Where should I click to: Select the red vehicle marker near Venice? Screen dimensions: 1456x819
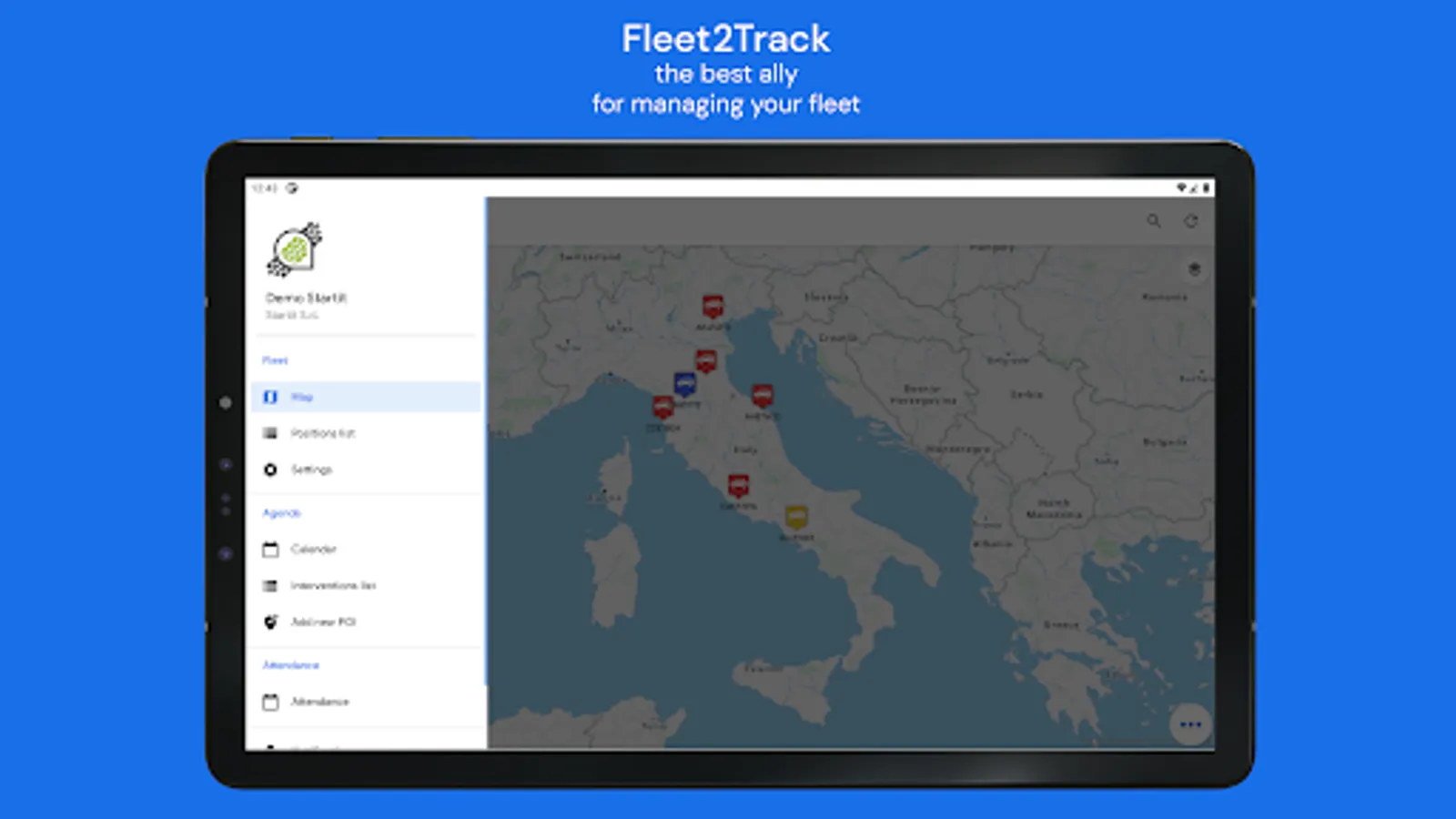click(713, 307)
